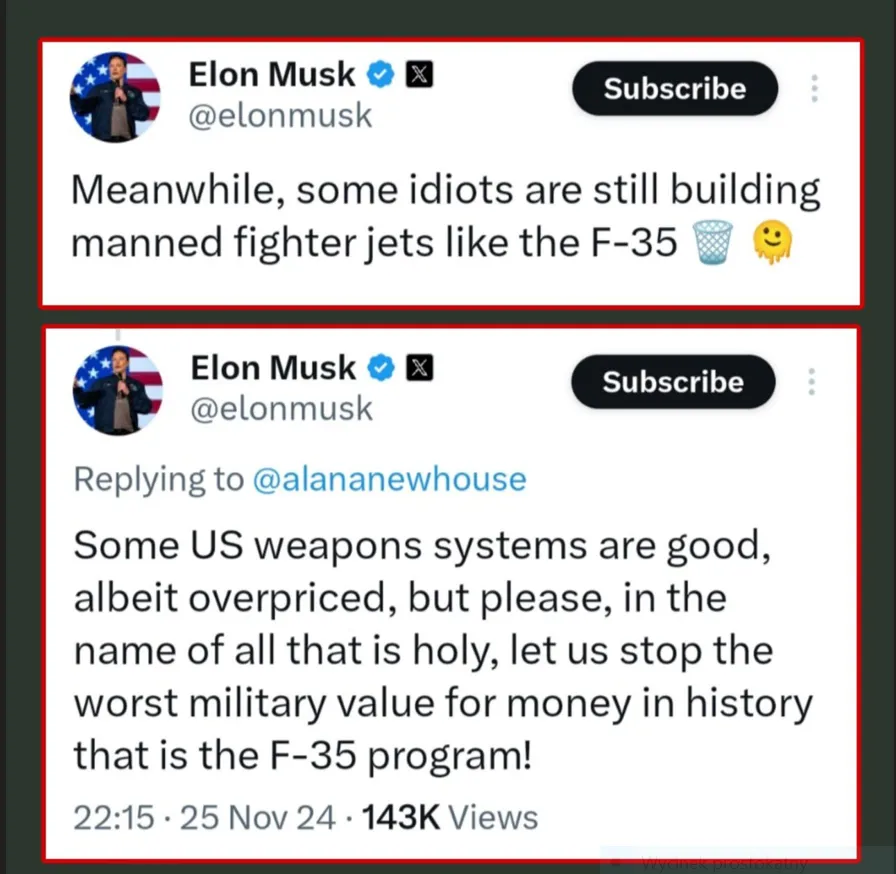Open Elon Musk's profile picture on the reply tweet
This screenshot has height=874, width=896.
[116, 390]
